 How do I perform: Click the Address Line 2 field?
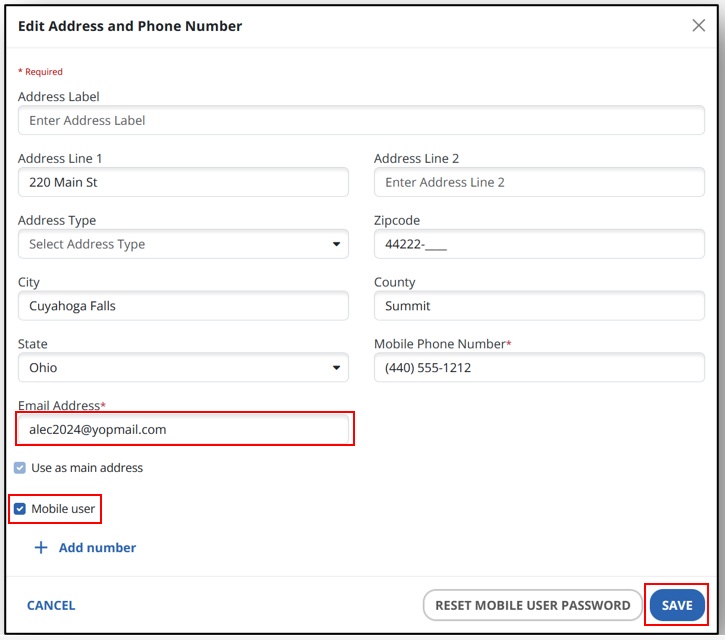[x=539, y=183]
